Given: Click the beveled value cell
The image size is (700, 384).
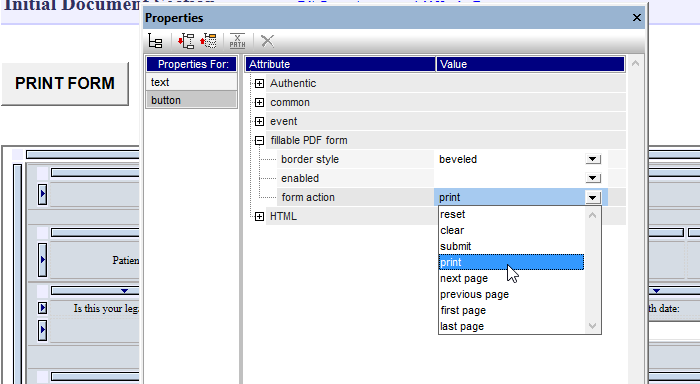Looking at the screenshot, I should (509, 159).
